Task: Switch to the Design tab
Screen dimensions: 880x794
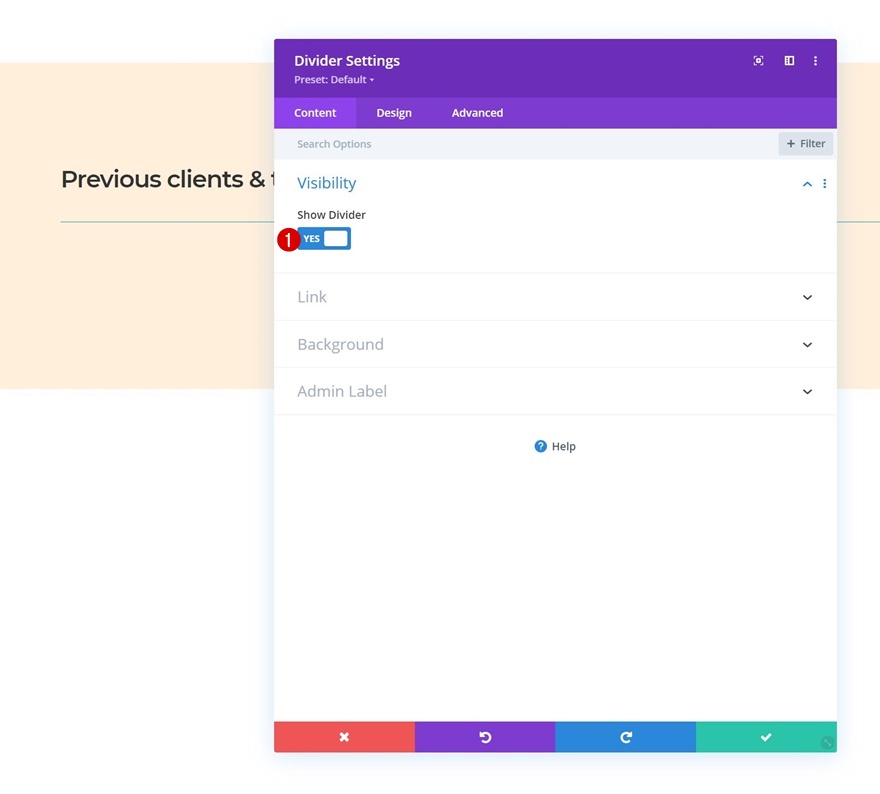Action: point(394,113)
